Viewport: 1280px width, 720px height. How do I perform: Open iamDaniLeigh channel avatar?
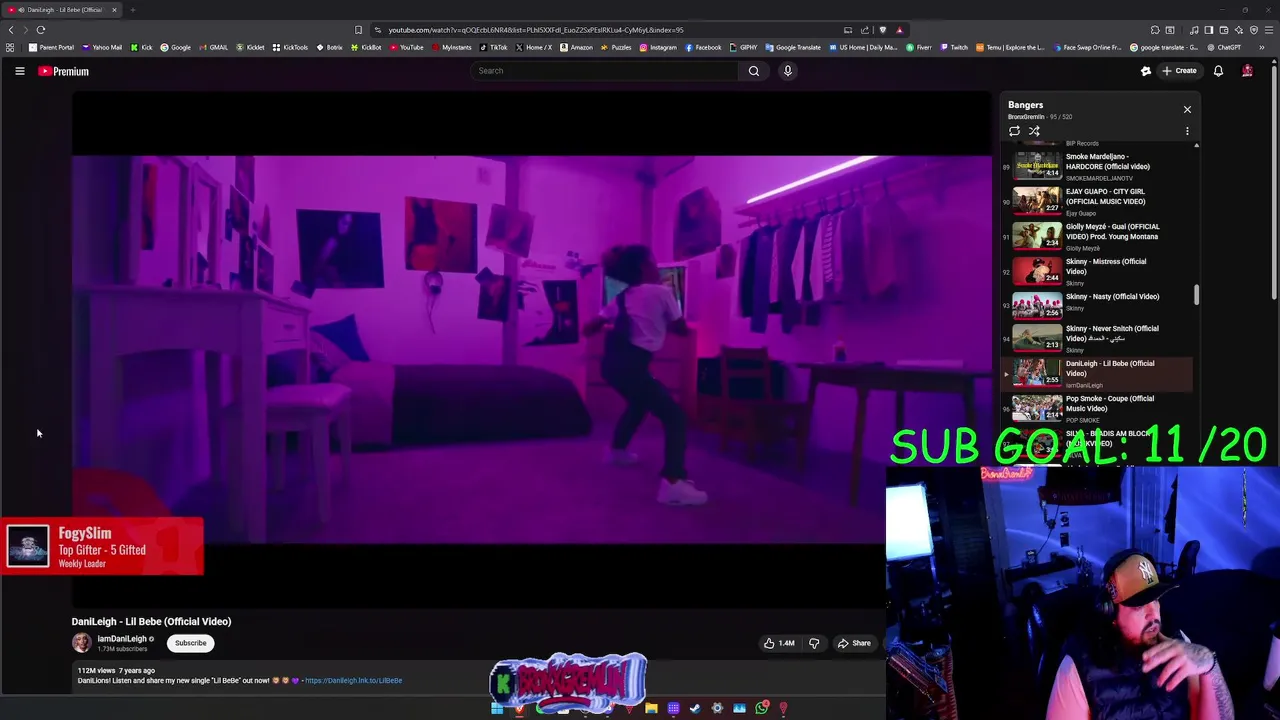tap(81, 643)
